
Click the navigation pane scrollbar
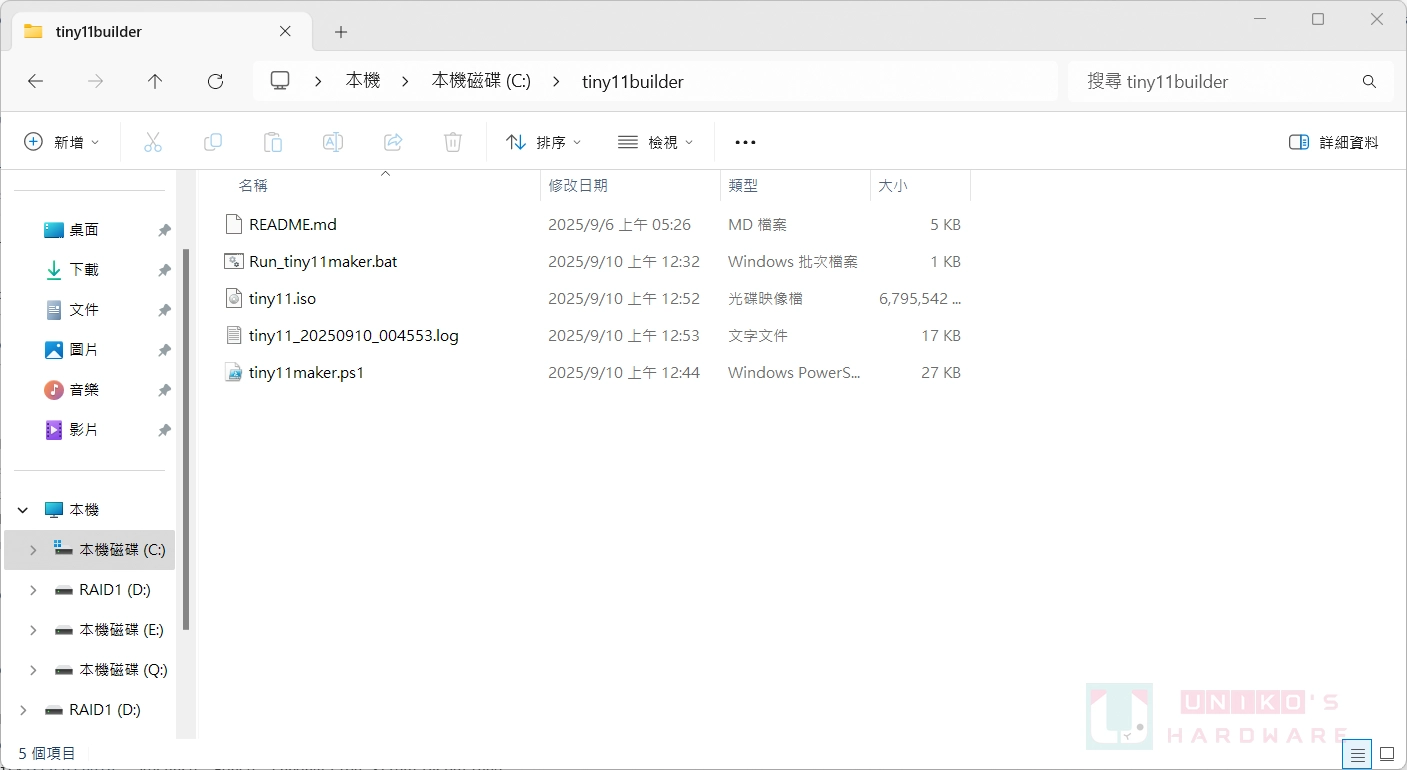(186, 440)
